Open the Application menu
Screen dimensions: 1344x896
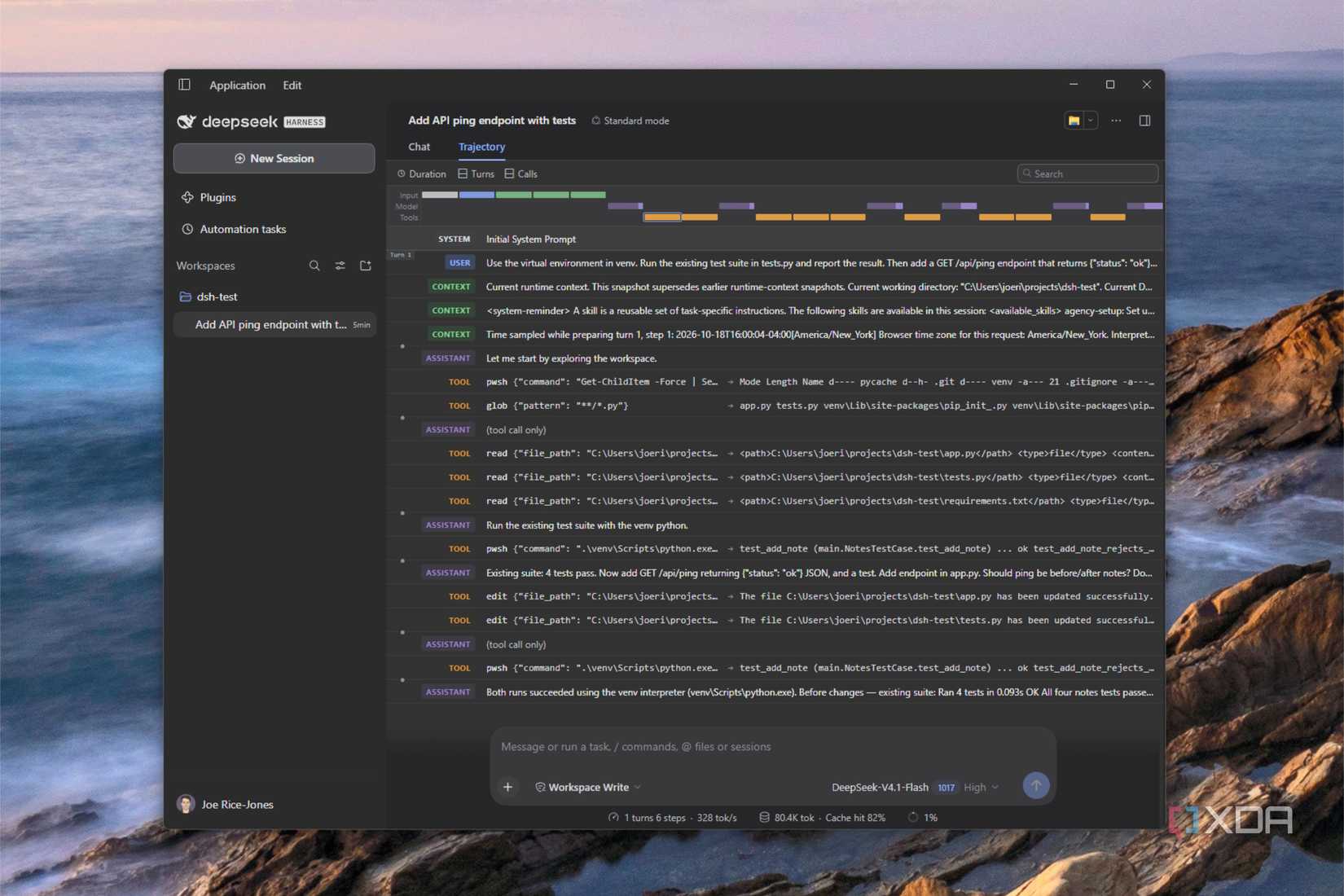237,85
